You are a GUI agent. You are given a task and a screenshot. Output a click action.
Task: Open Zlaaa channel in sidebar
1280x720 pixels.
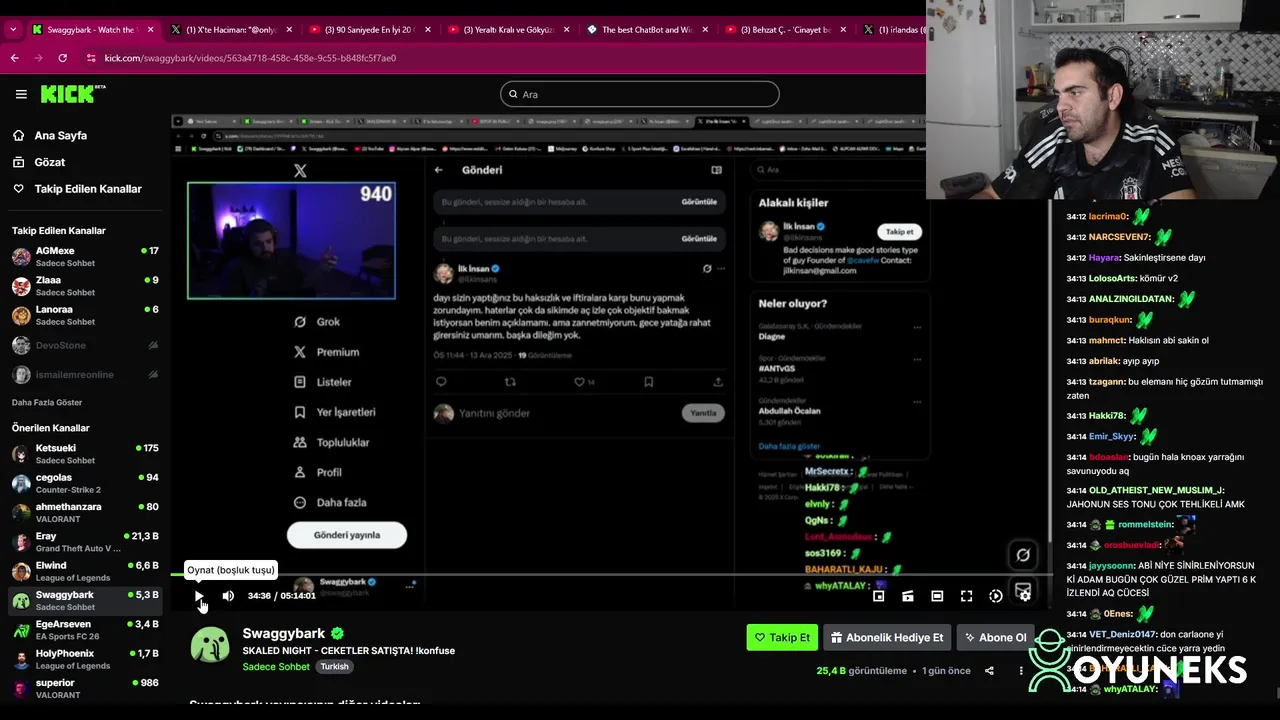point(85,286)
